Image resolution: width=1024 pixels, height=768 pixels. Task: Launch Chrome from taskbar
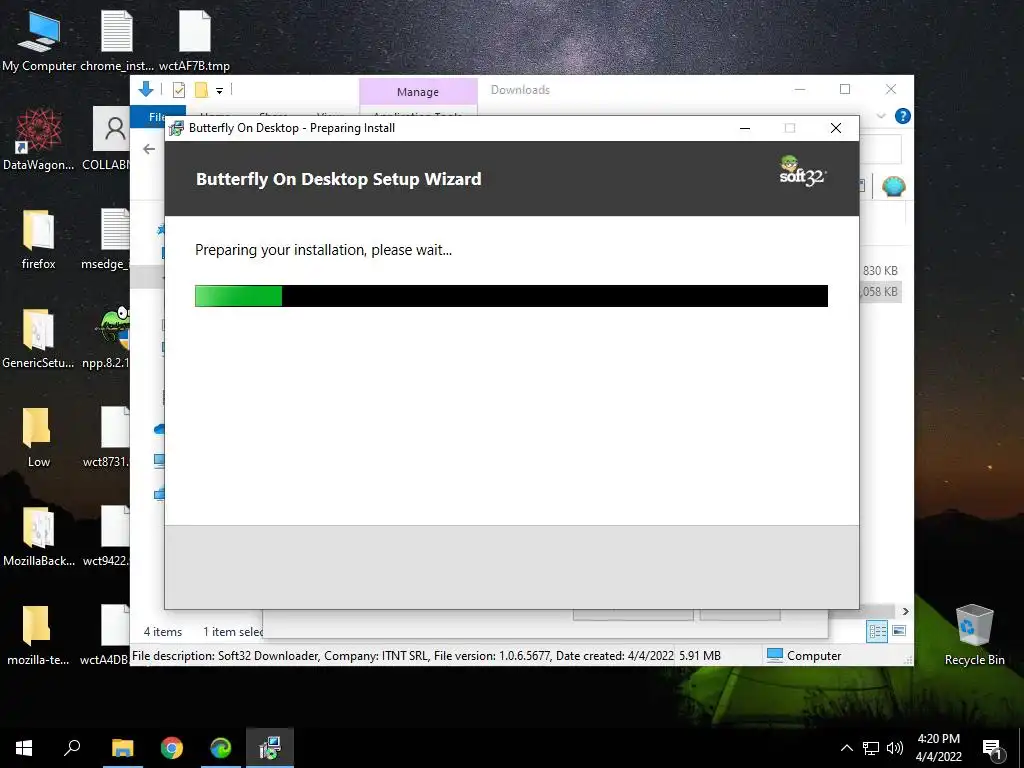172,748
